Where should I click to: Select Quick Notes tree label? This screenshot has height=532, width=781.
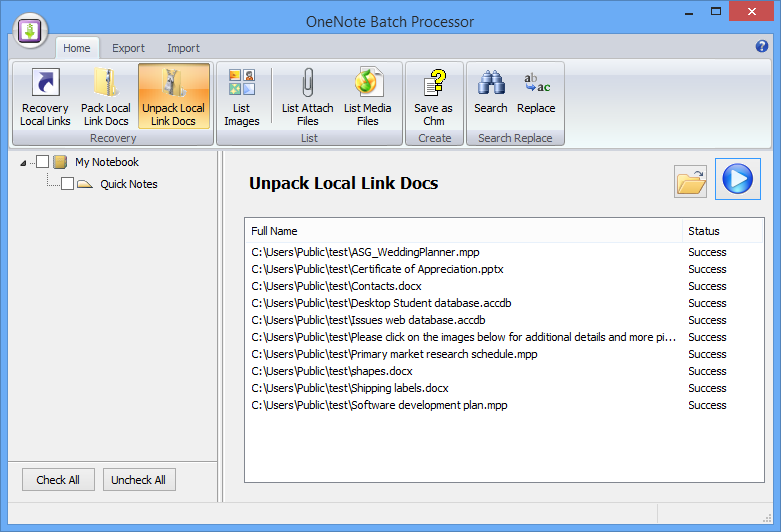click(129, 184)
